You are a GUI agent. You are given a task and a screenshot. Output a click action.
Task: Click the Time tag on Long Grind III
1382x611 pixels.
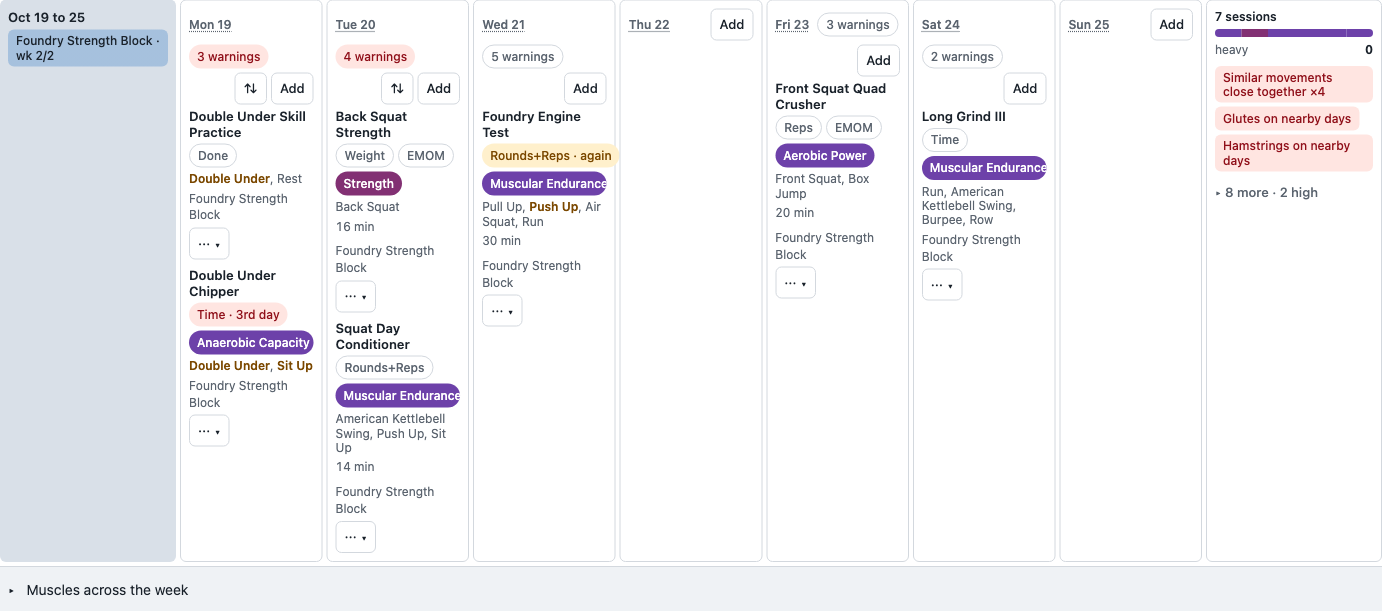[x=945, y=140]
